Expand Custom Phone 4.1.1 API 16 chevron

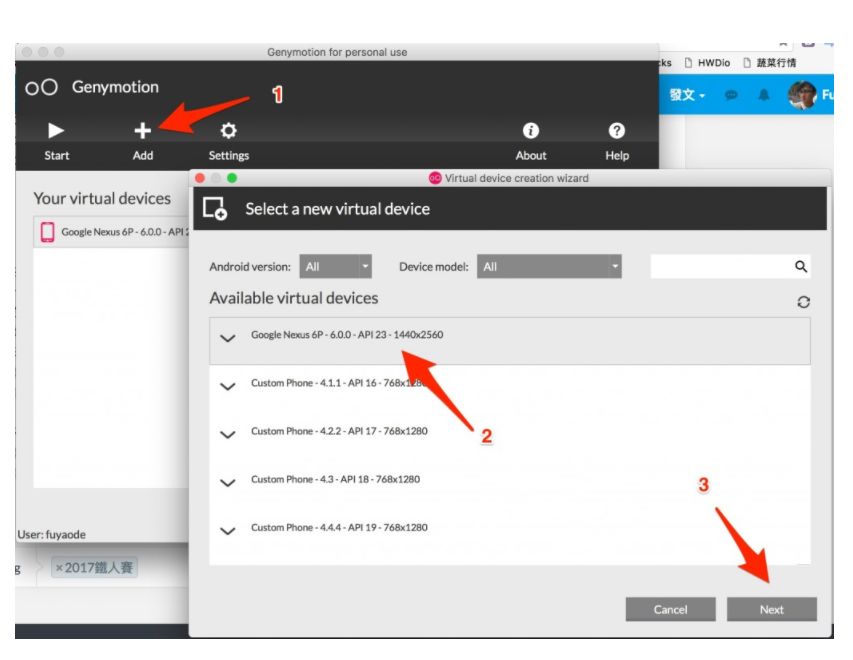227,386
